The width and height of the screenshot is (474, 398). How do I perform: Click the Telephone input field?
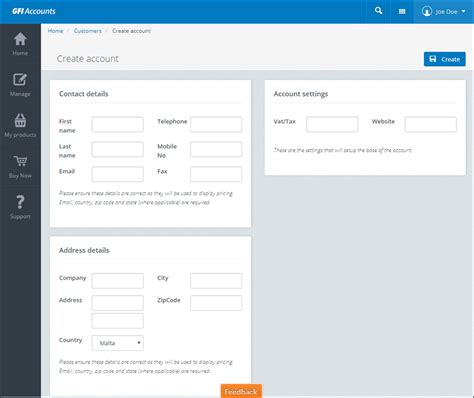coord(216,124)
